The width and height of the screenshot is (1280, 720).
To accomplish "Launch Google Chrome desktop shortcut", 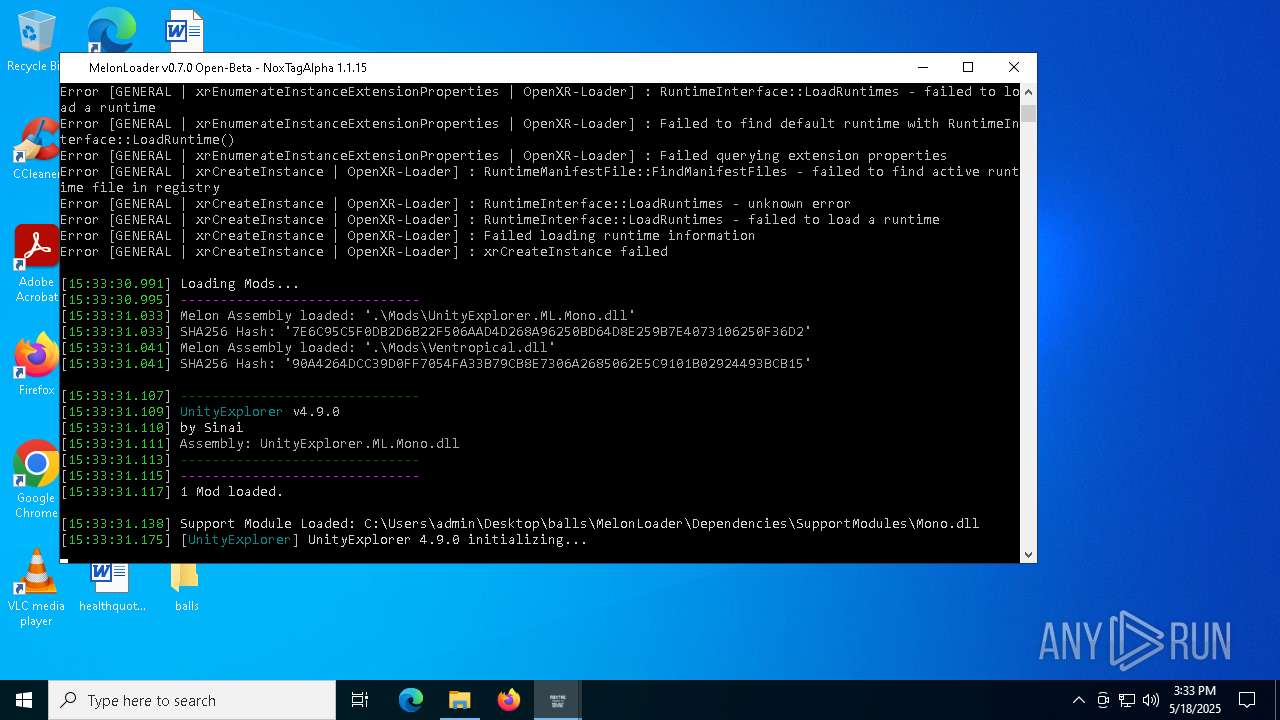I will (x=36, y=480).
